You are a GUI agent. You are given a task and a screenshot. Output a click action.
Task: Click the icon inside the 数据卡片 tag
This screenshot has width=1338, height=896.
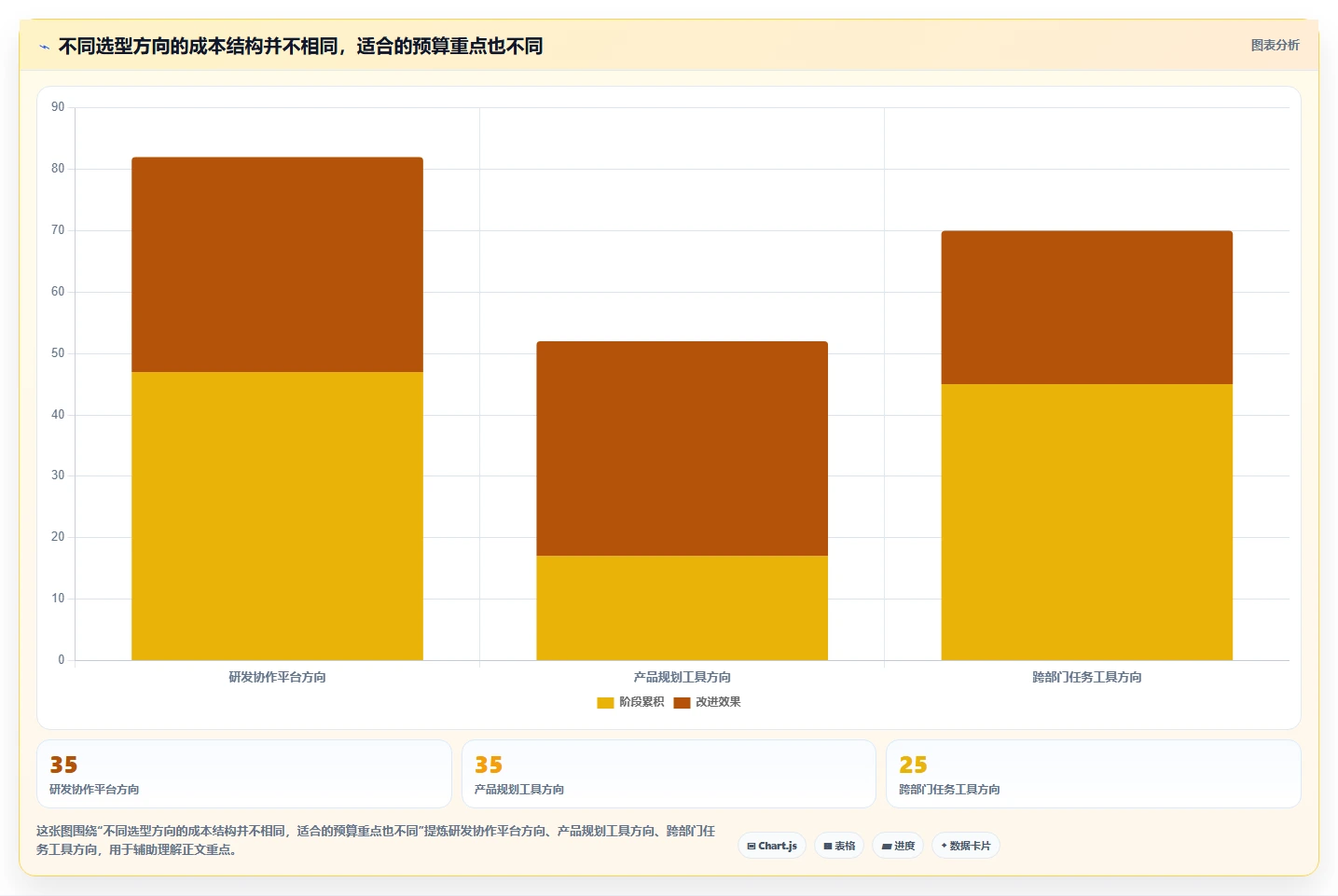point(945,846)
